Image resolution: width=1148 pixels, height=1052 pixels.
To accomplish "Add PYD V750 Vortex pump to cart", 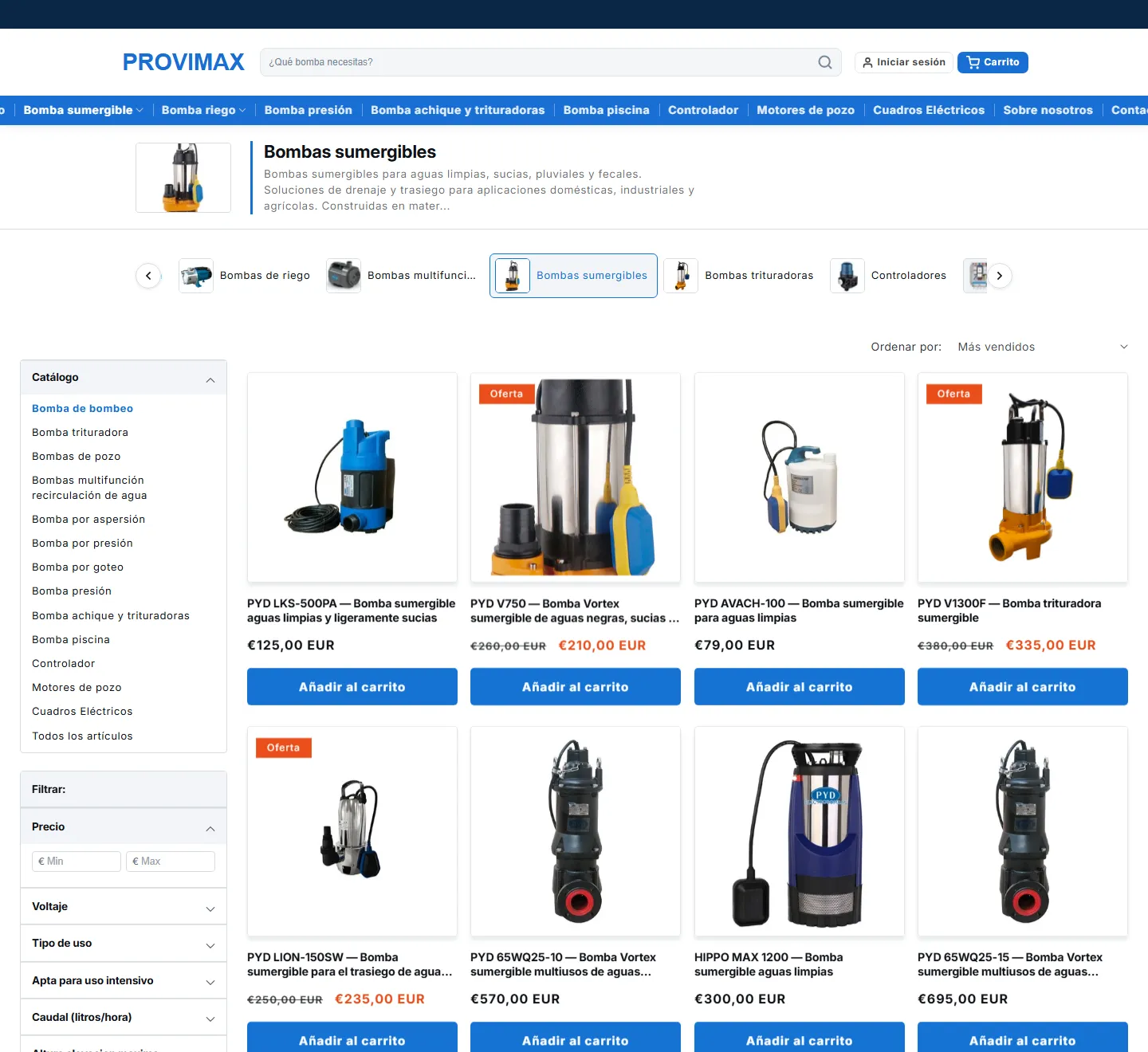I will [x=576, y=687].
